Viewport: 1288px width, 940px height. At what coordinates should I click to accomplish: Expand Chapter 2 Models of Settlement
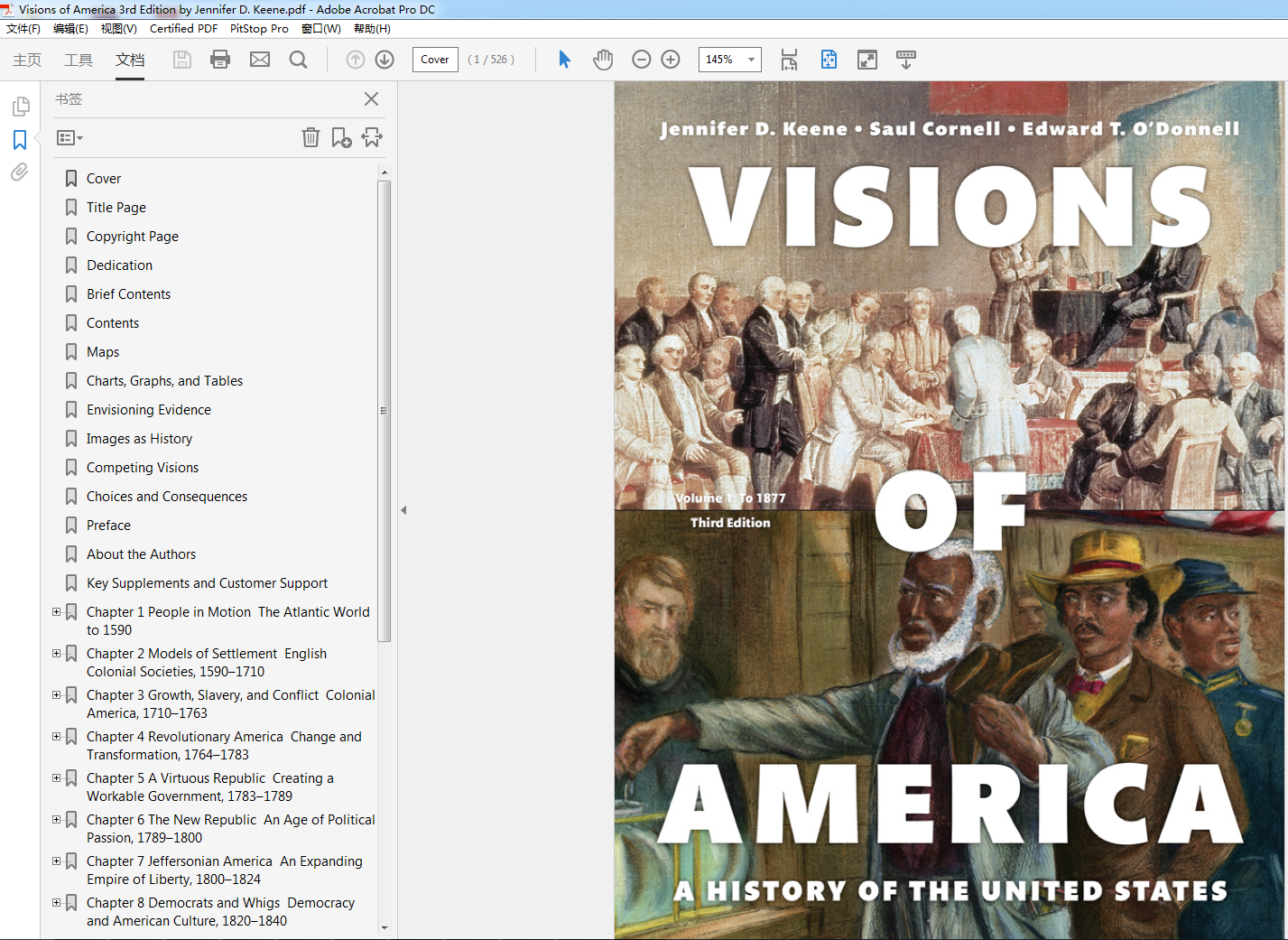click(x=56, y=653)
